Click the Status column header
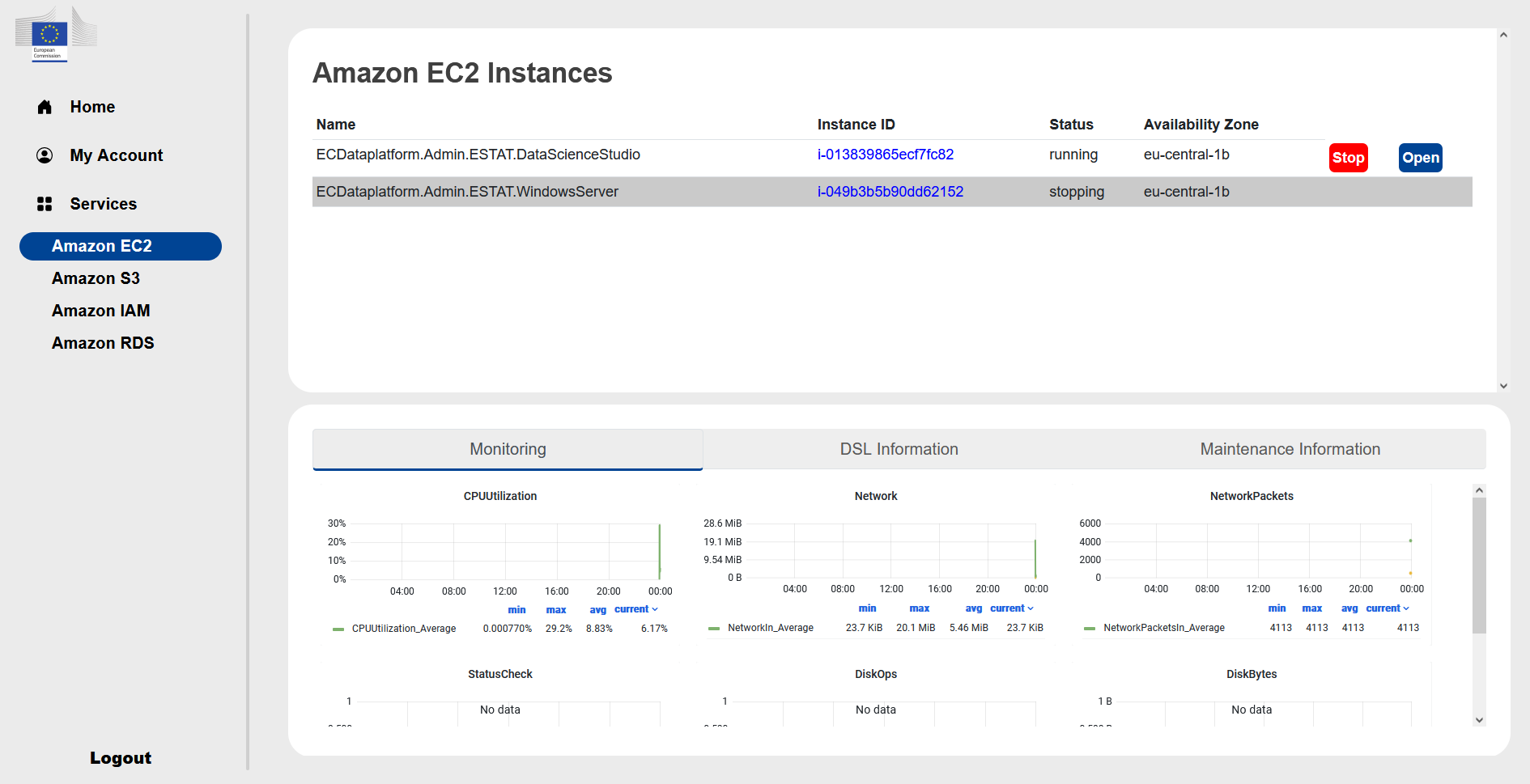1530x784 pixels. pyautogui.click(x=1071, y=125)
